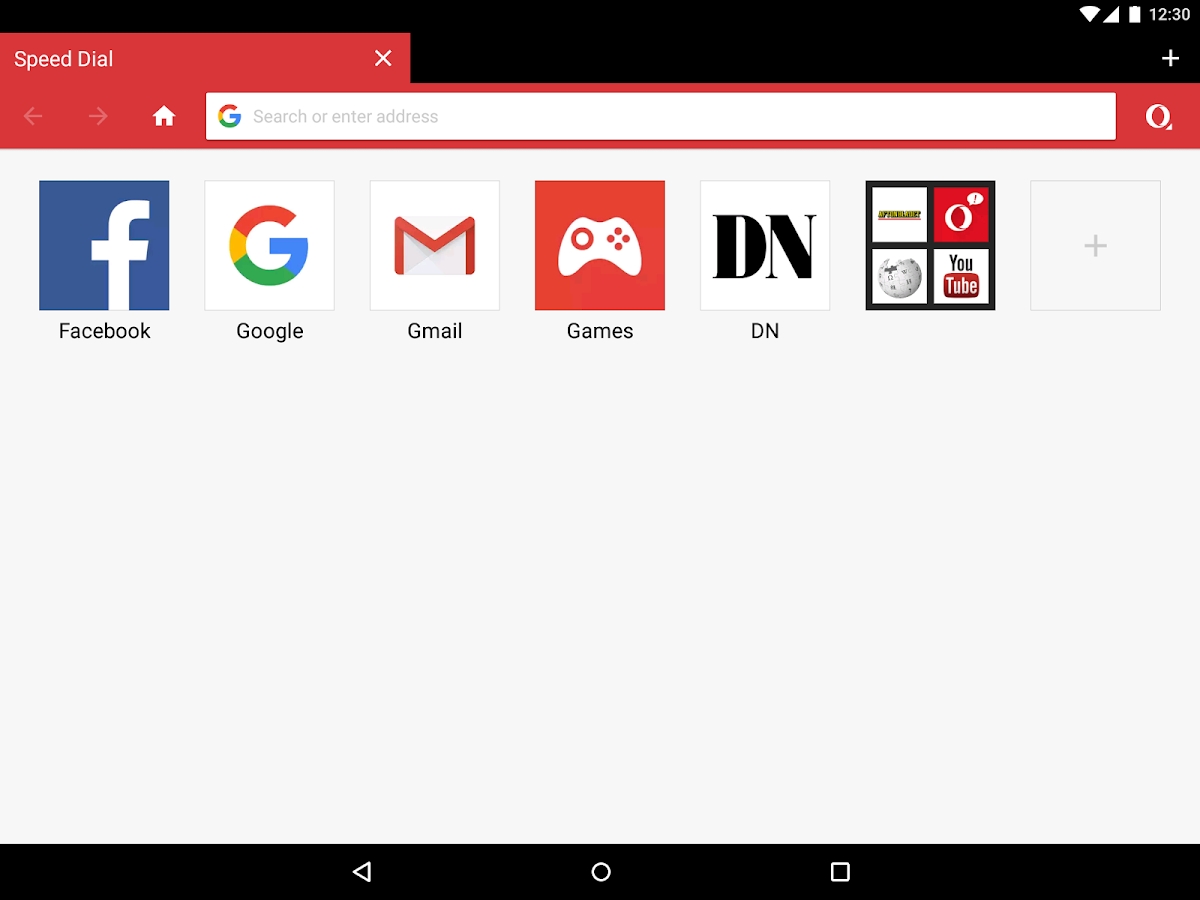Focus the search or address field
1200x900 pixels.
coord(661,117)
